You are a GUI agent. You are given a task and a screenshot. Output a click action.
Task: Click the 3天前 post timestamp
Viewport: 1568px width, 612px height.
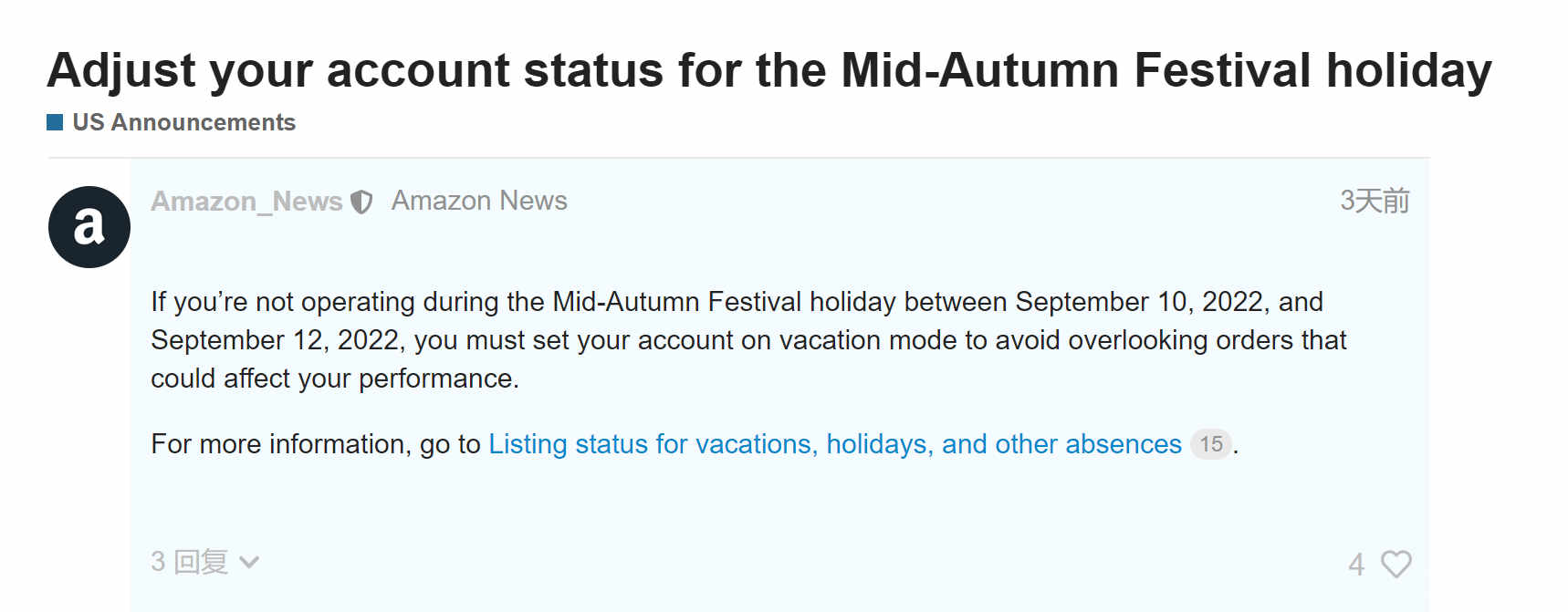coord(1375,201)
